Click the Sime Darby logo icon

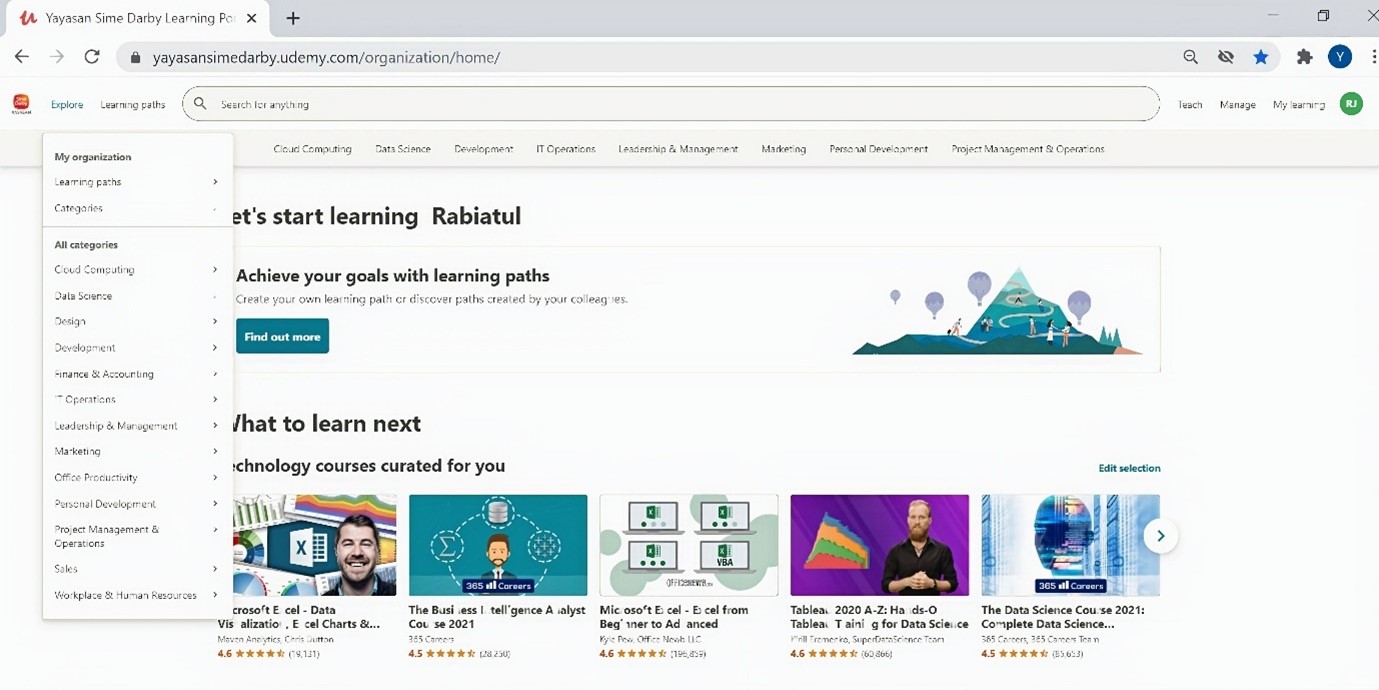click(21, 104)
